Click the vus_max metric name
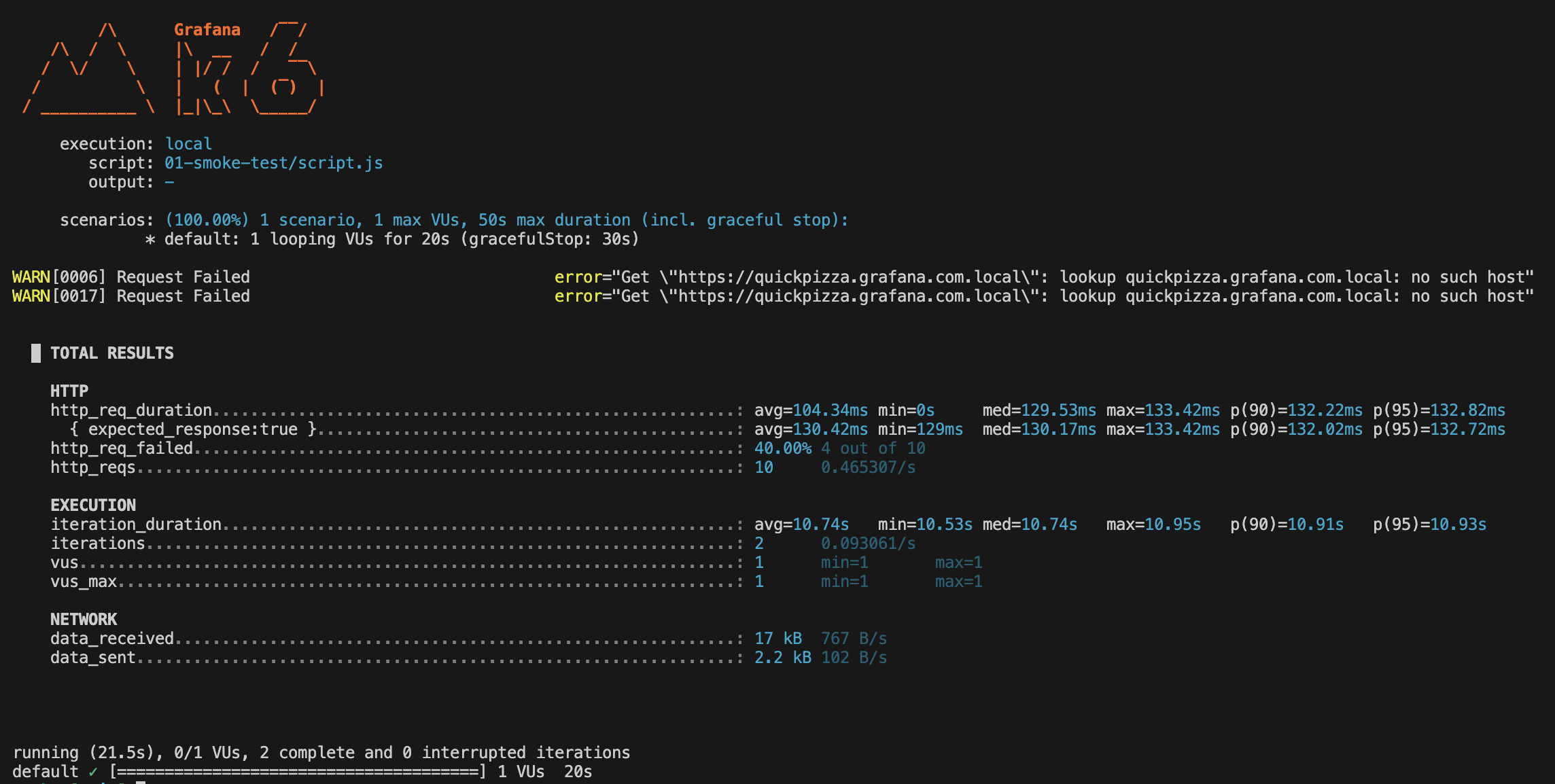 (x=84, y=582)
